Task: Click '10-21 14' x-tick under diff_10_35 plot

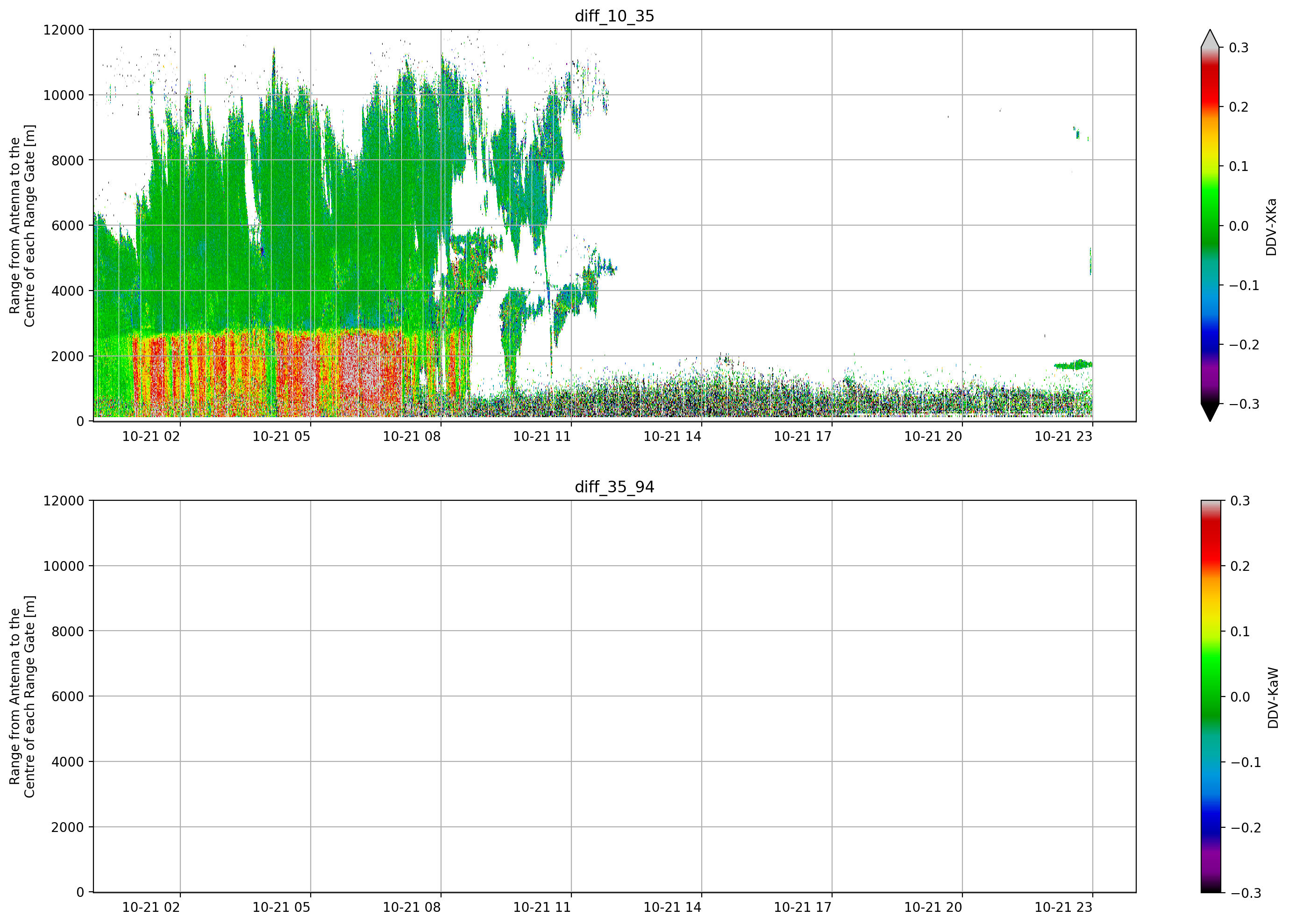Action: (672, 436)
